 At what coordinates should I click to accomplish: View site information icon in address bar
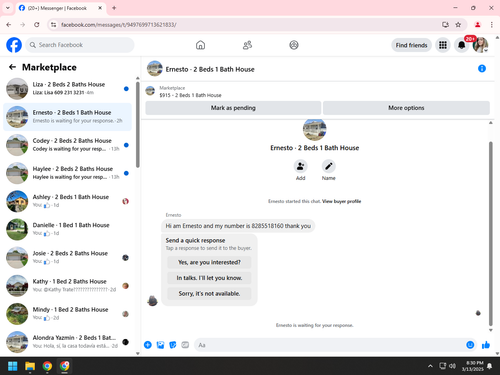coord(53,25)
